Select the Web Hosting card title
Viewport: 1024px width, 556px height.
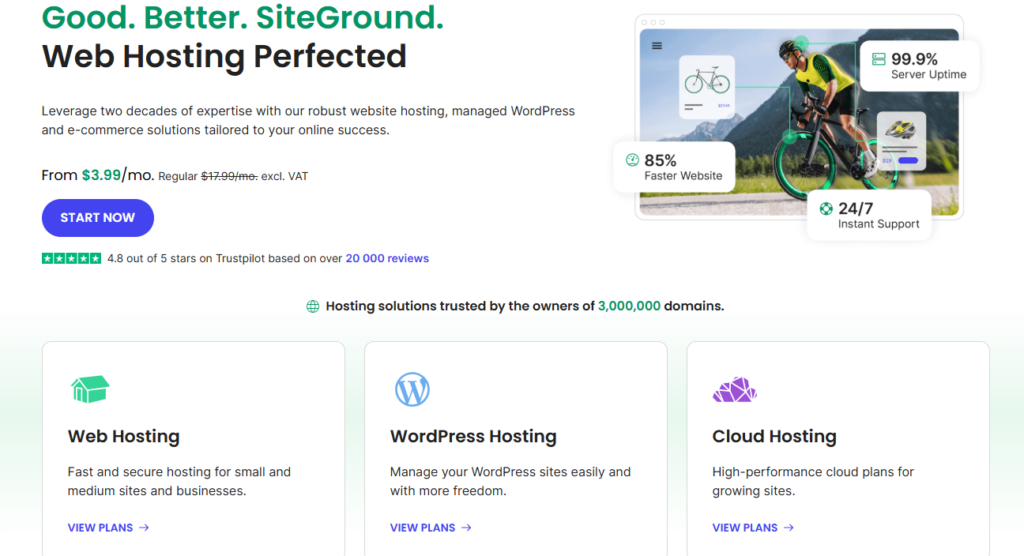coord(123,436)
